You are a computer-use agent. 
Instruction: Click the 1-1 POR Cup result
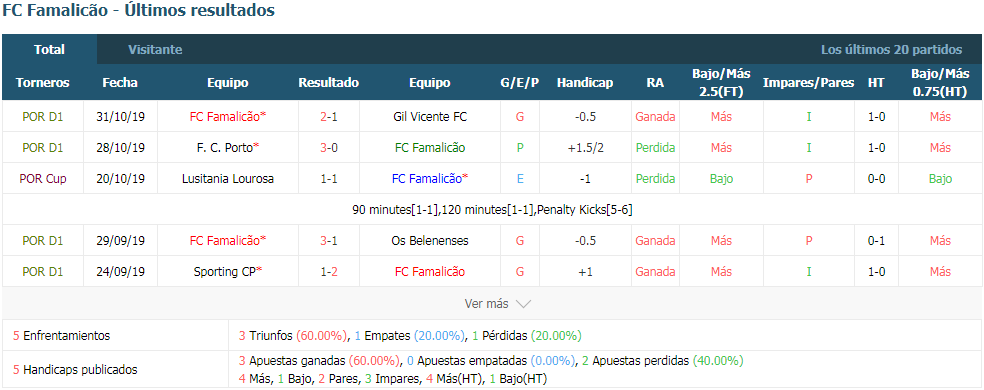coord(329,179)
